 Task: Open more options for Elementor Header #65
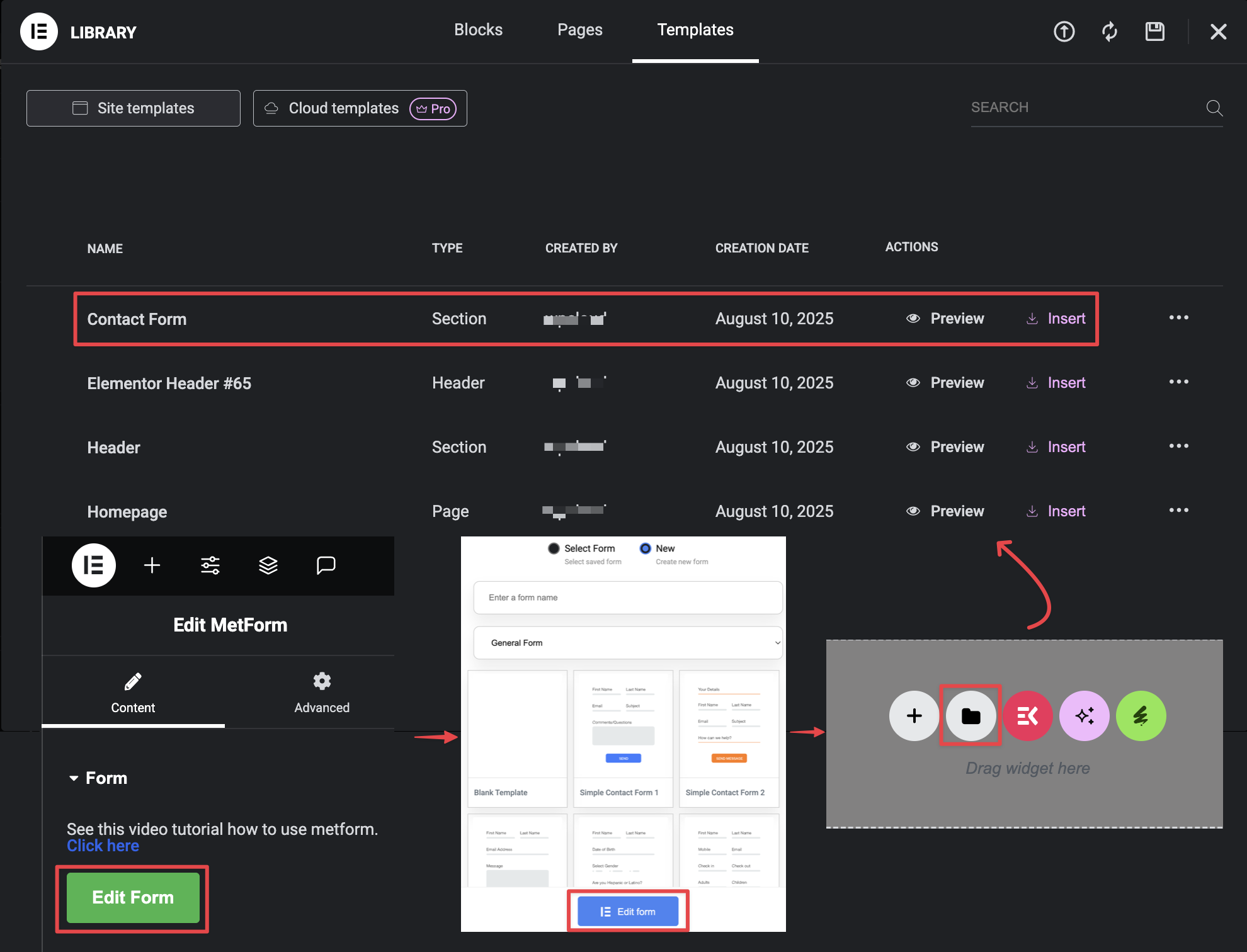(1178, 382)
